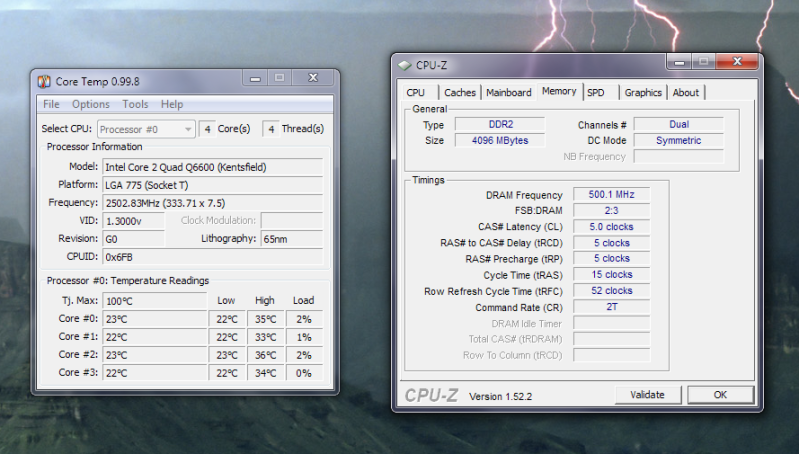The width and height of the screenshot is (799, 454).
Task: Click the Core Temp title bar icon
Action: 44,81
